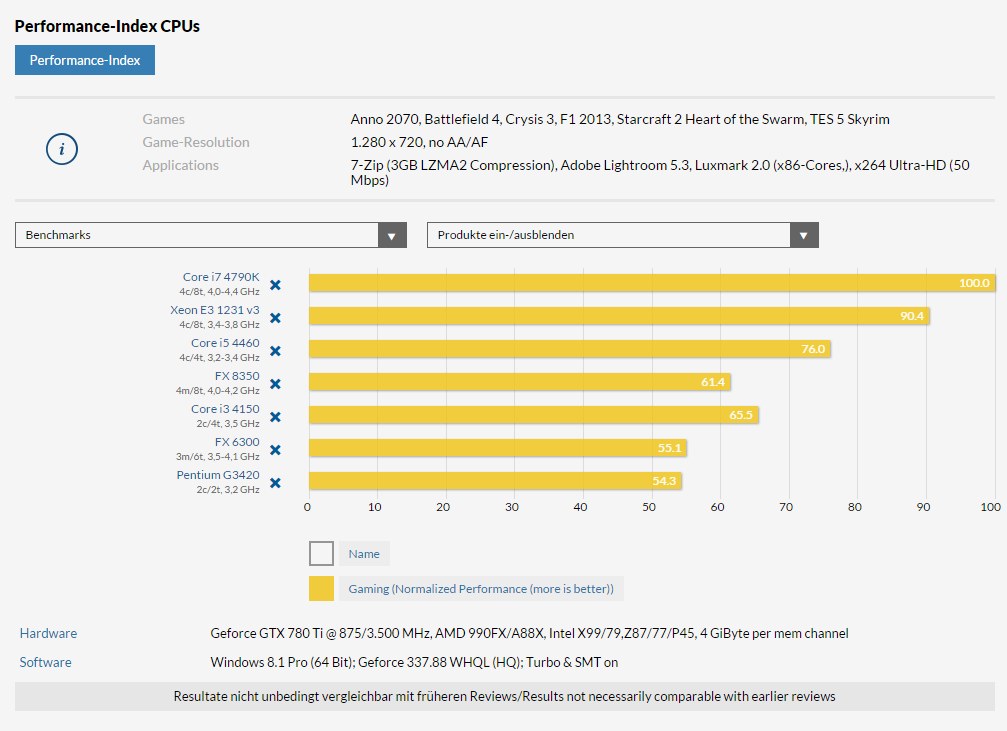Click the X icon beside FX 6300

pyautogui.click(x=274, y=450)
